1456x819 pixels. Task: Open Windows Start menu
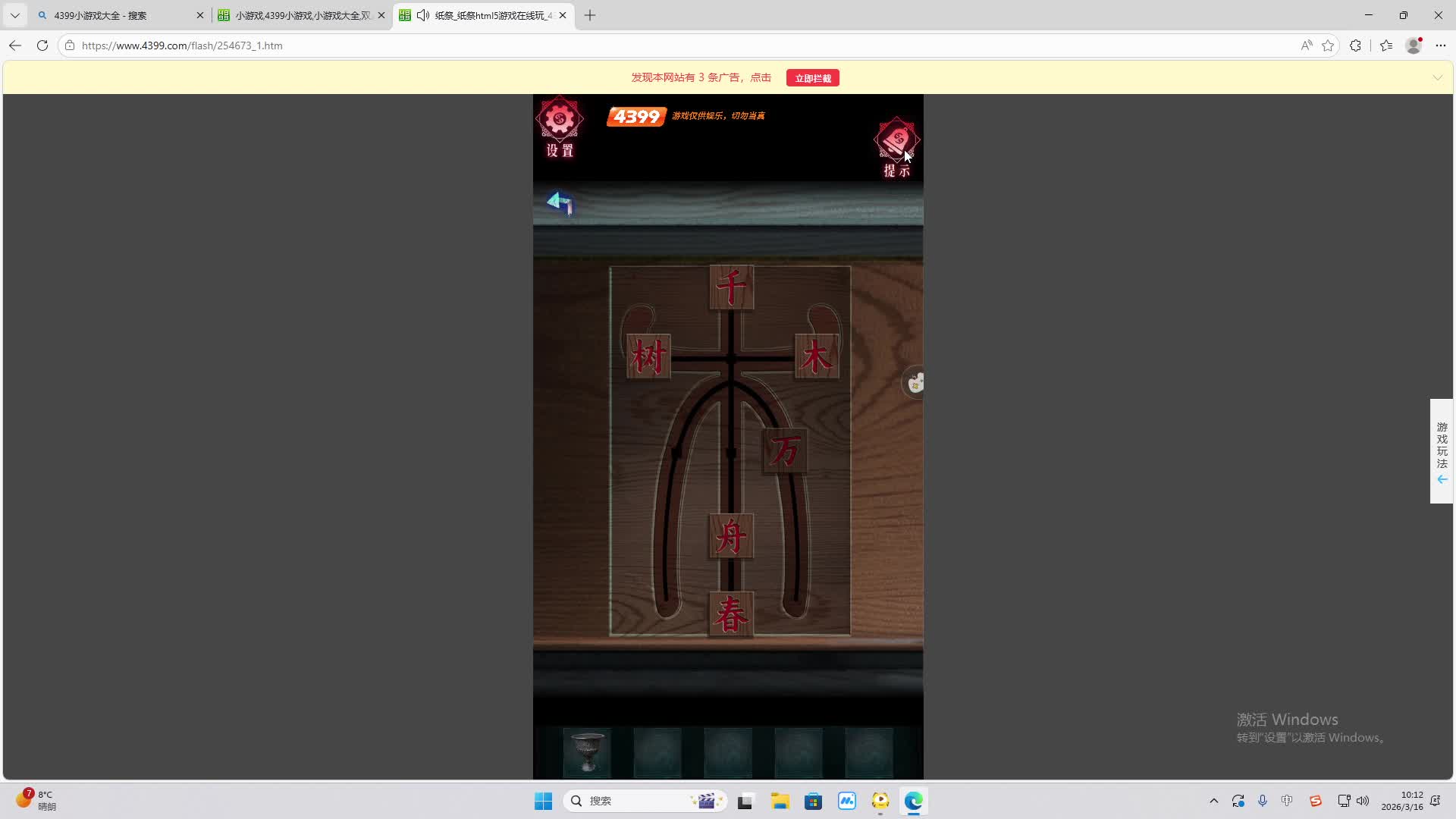click(543, 801)
